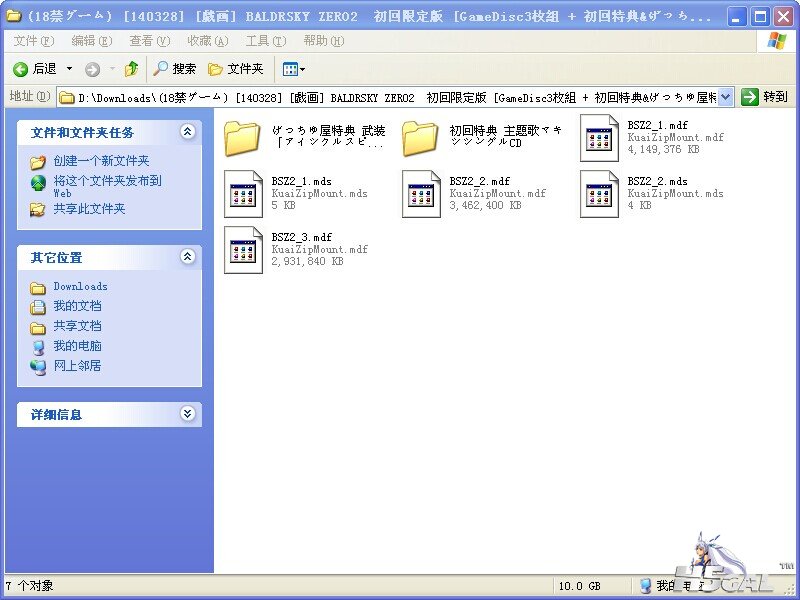Click the title bar folder icon
Screen dimensions: 800x600
click(13, 16)
